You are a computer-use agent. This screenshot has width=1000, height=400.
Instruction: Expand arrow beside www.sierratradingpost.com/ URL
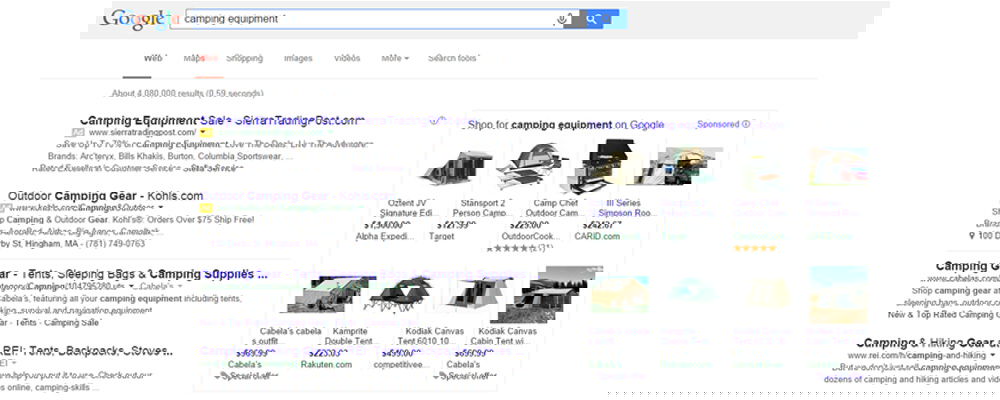click(x=203, y=133)
